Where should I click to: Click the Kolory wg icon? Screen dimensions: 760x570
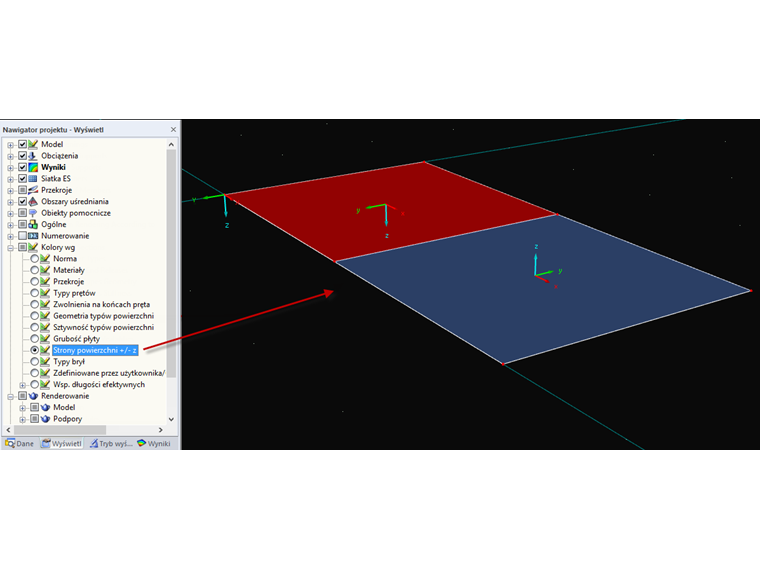click(x=33, y=247)
